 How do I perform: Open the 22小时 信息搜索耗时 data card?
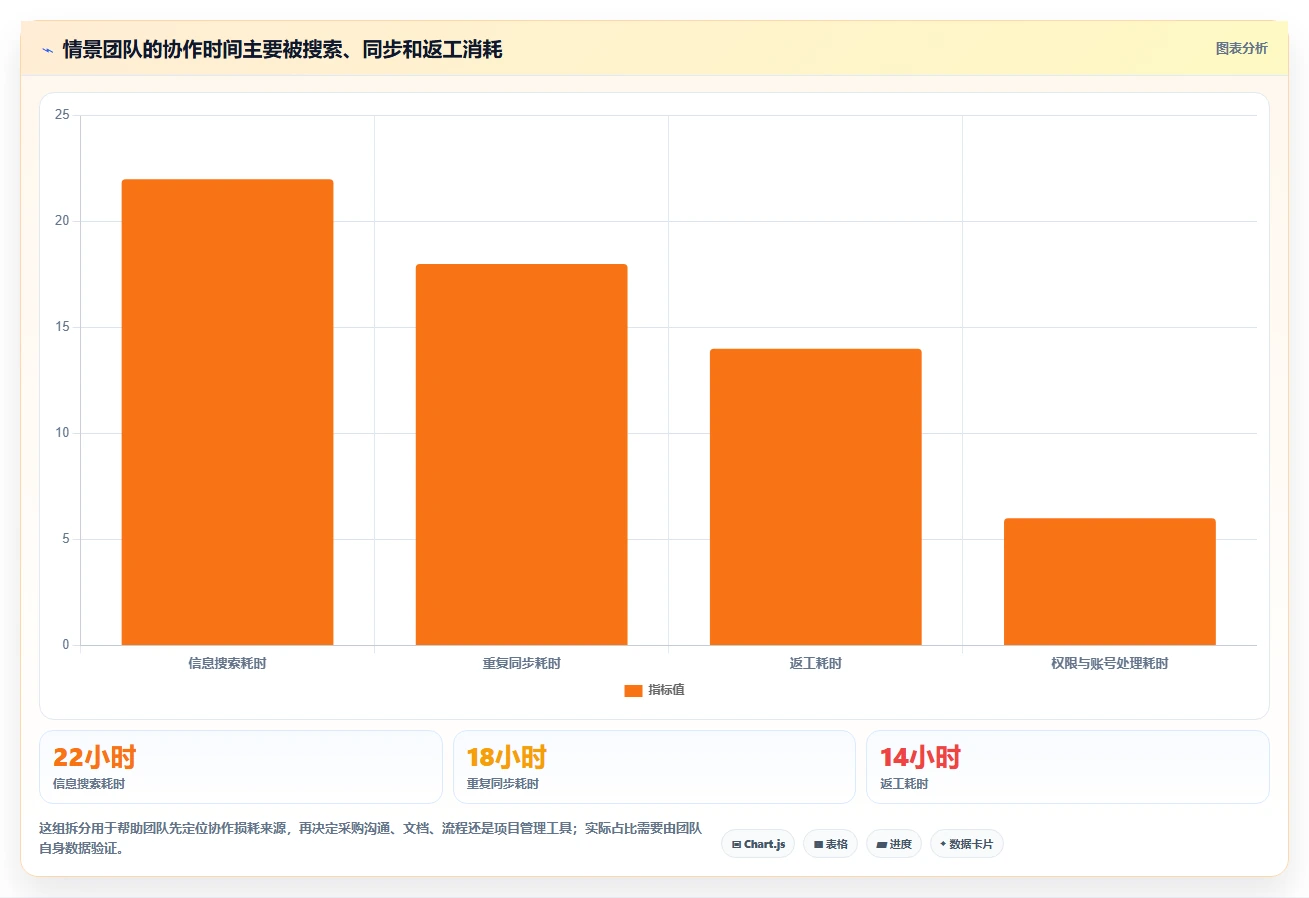(x=240, y=767)
